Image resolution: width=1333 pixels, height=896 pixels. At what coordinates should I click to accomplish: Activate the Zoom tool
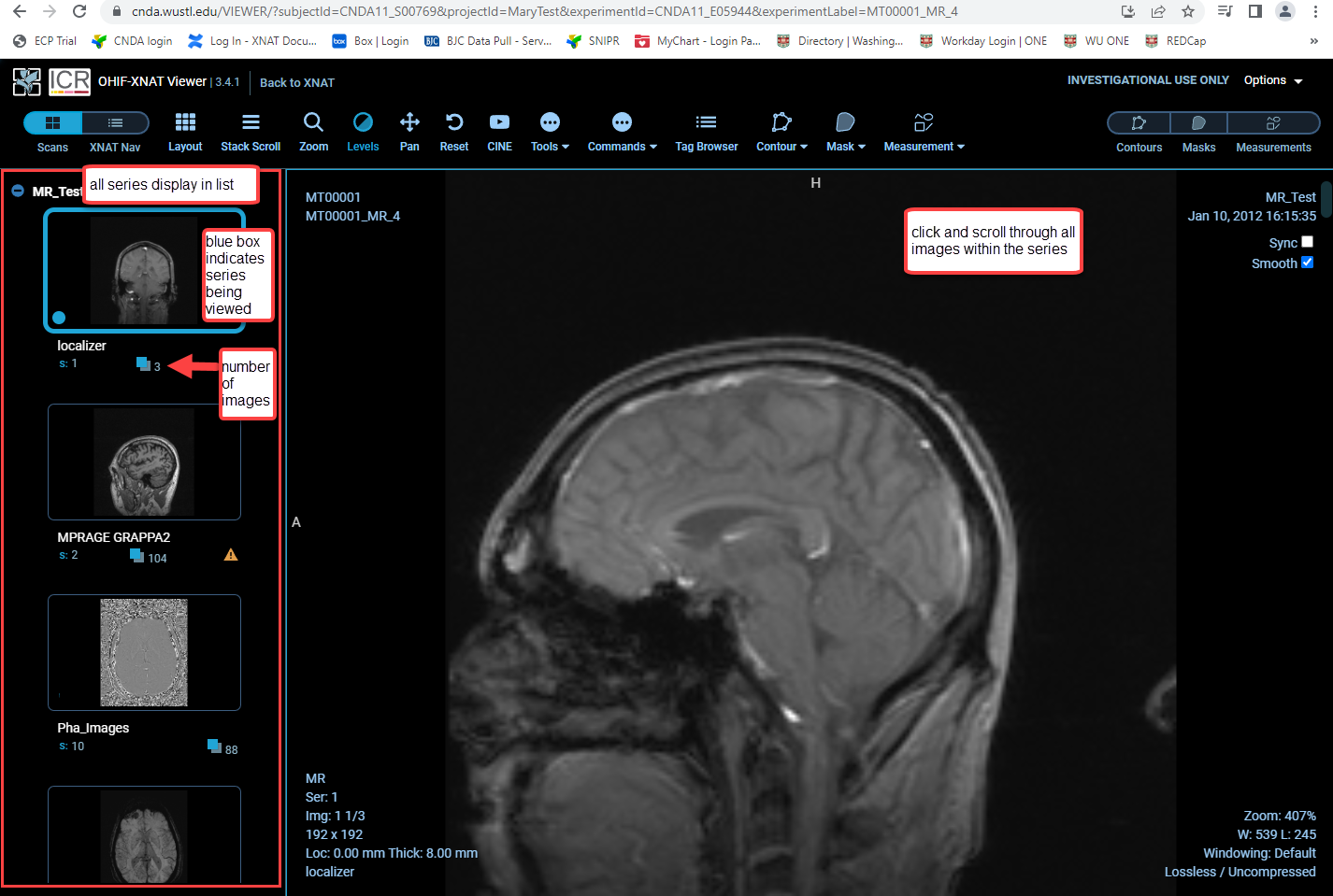(x=313, y=131)
